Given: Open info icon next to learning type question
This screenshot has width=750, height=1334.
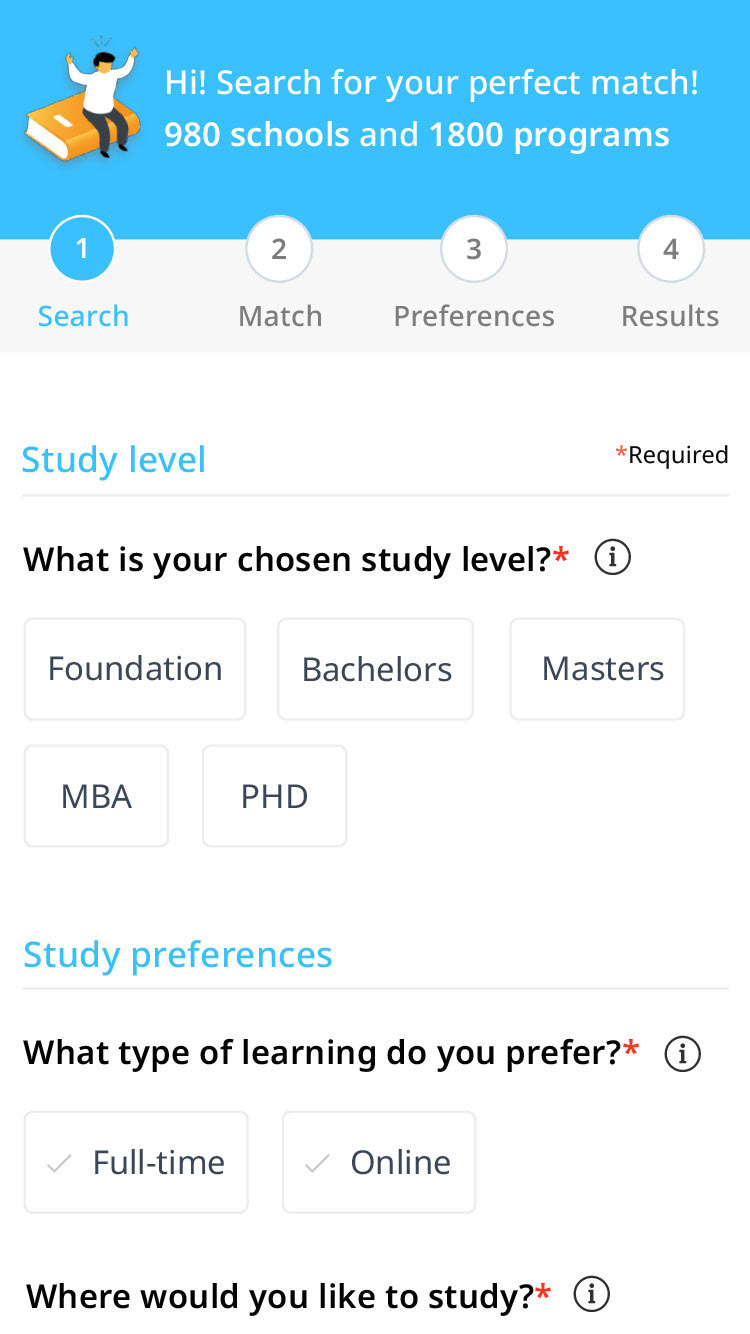Looking at the screenshot, I should point(683,1053).
